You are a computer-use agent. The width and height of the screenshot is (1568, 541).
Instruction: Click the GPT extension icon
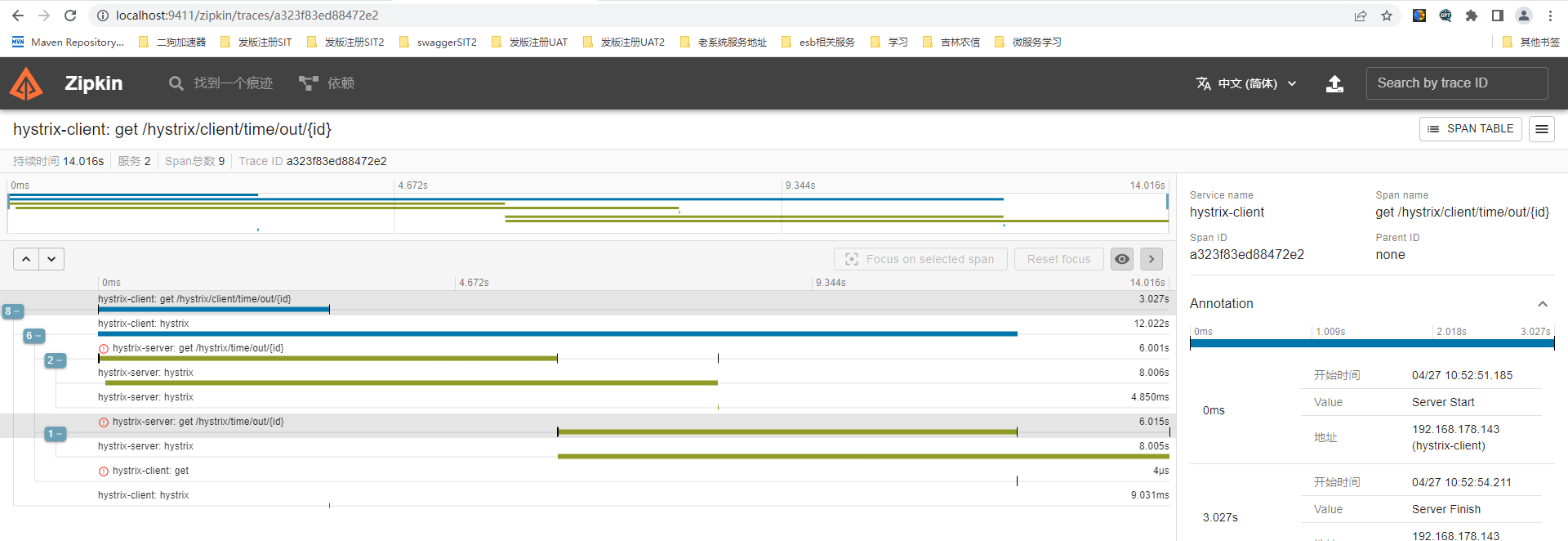pos(1445,16)
